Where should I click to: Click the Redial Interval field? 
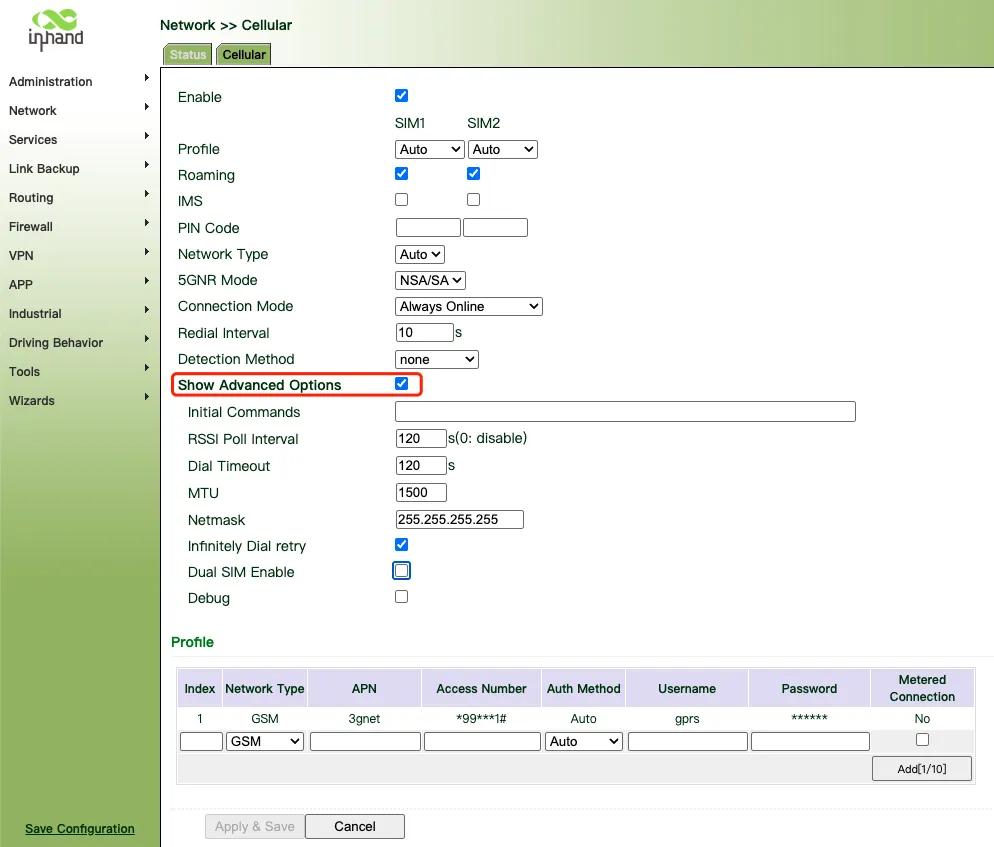[x=425, y=333]
